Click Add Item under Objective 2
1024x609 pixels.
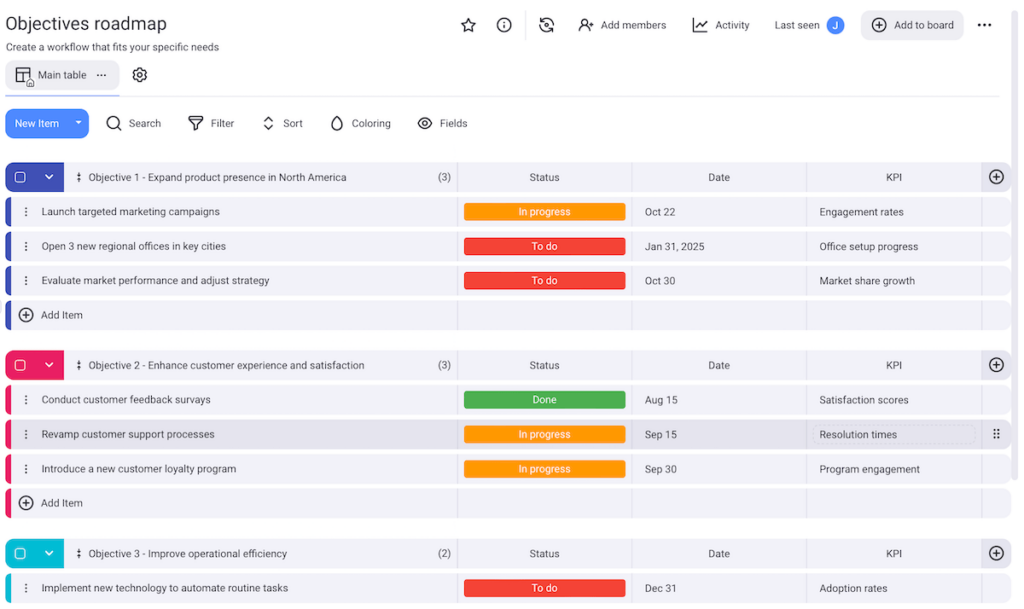[49, 503]
